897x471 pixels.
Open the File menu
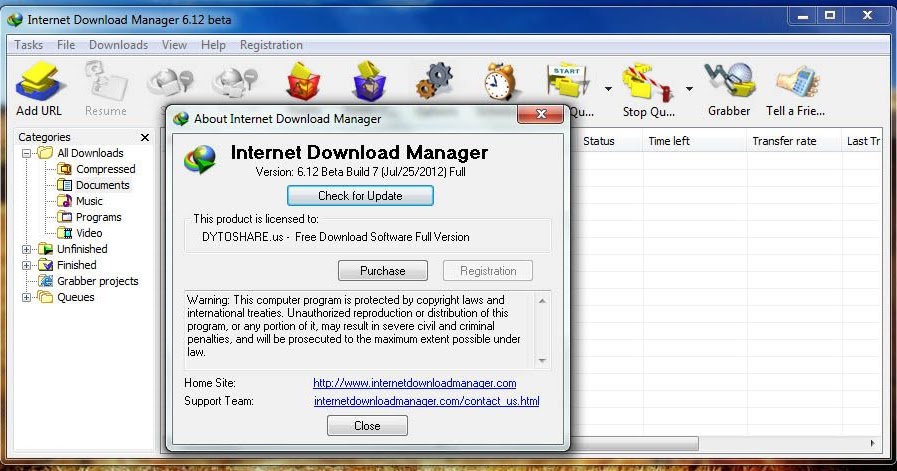(66, 45)
